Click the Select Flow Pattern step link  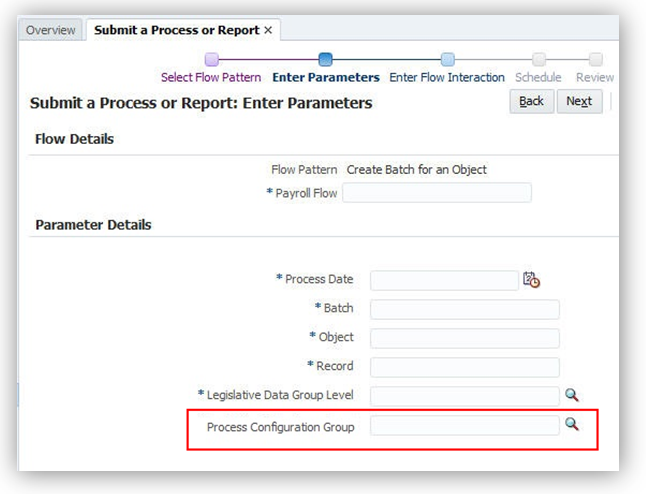tap(211, 77)
